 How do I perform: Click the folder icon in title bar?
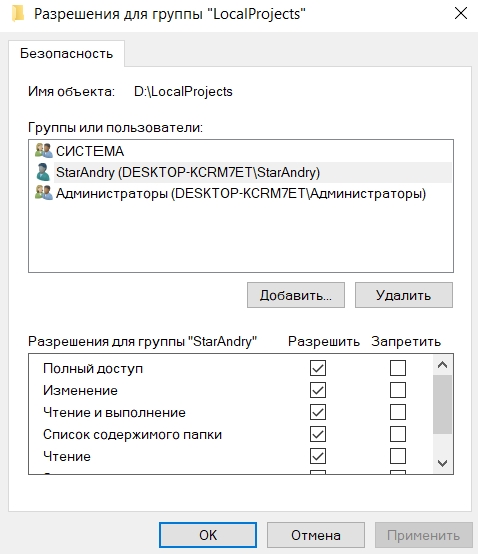pos(18,13)
